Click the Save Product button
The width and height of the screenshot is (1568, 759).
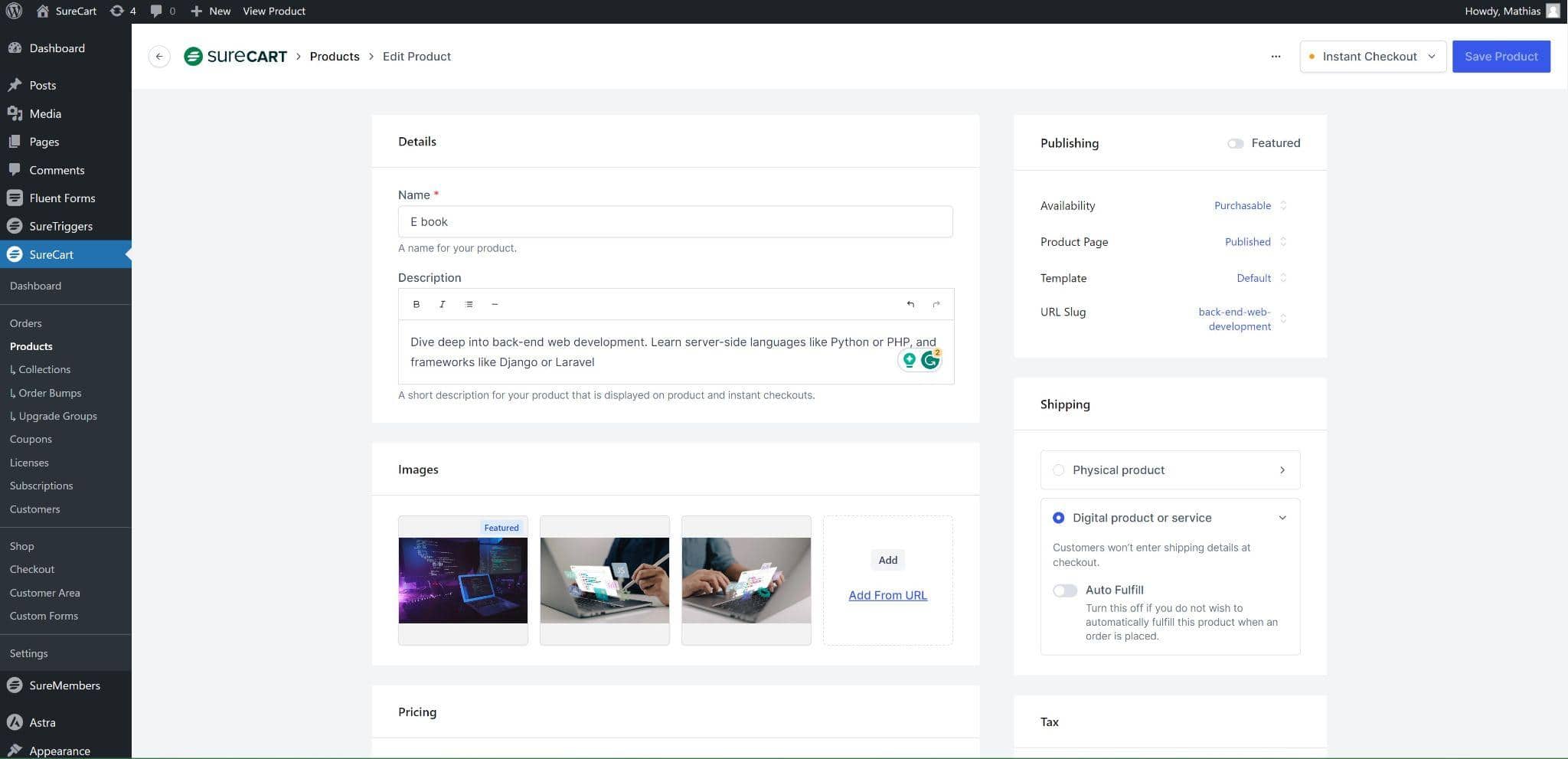[1501, 57]
